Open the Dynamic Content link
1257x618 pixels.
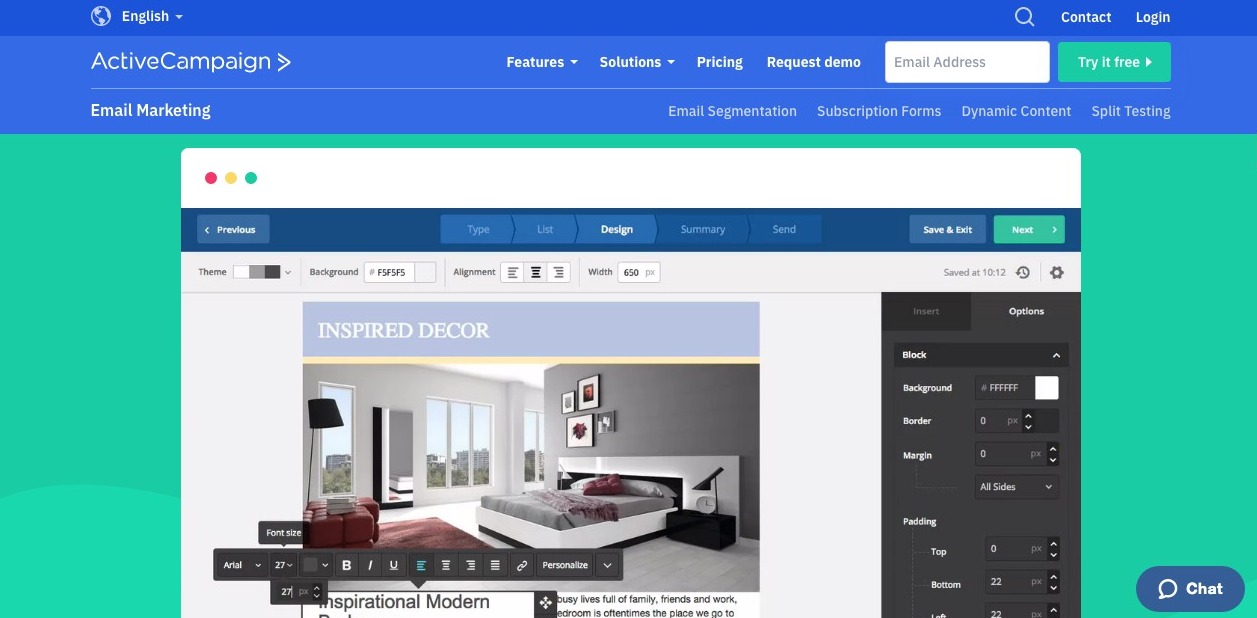click(1016, 111)
